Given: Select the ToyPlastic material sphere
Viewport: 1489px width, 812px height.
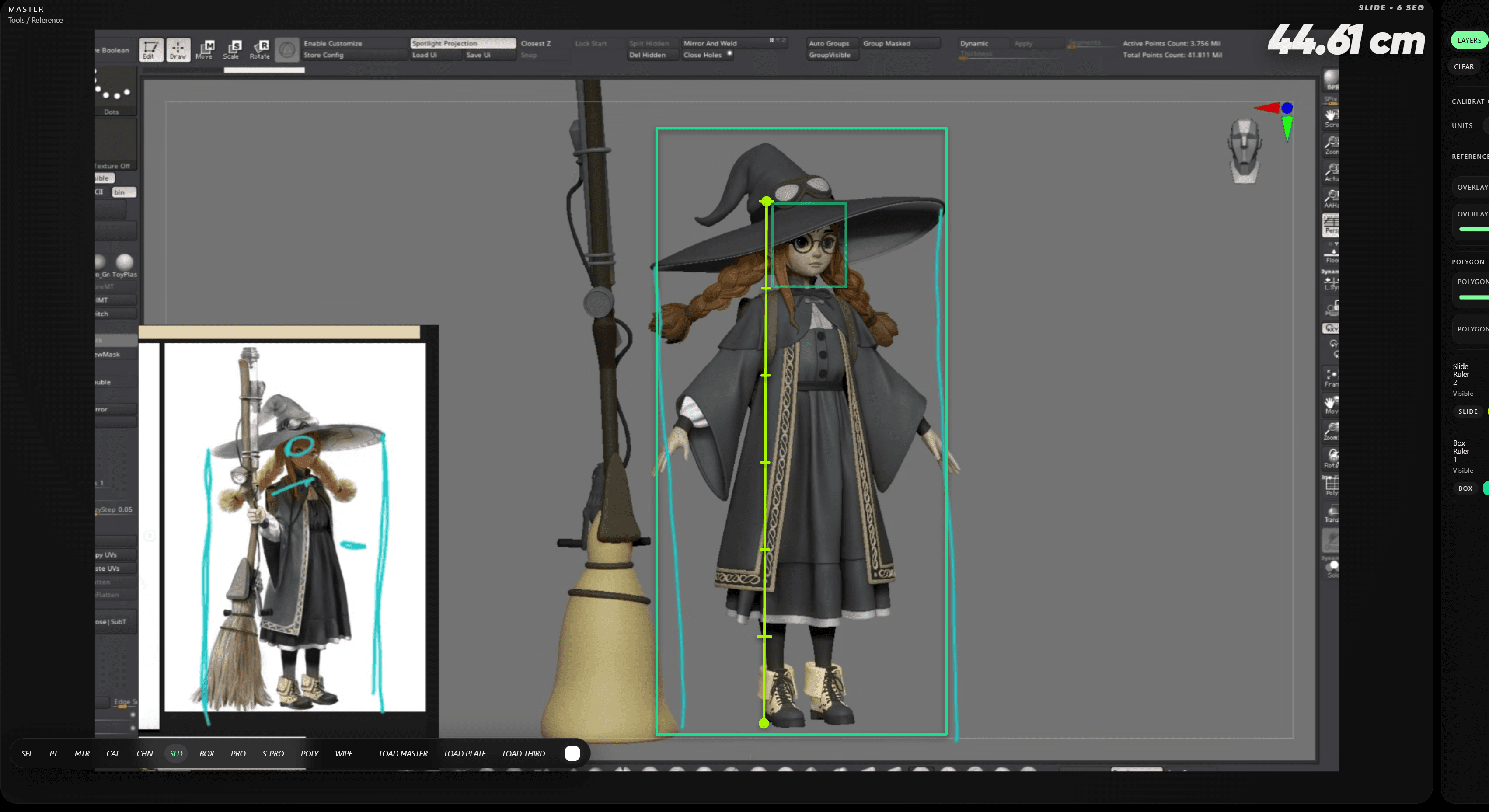Looking at the screenshot, I should [x=124, y=262].
